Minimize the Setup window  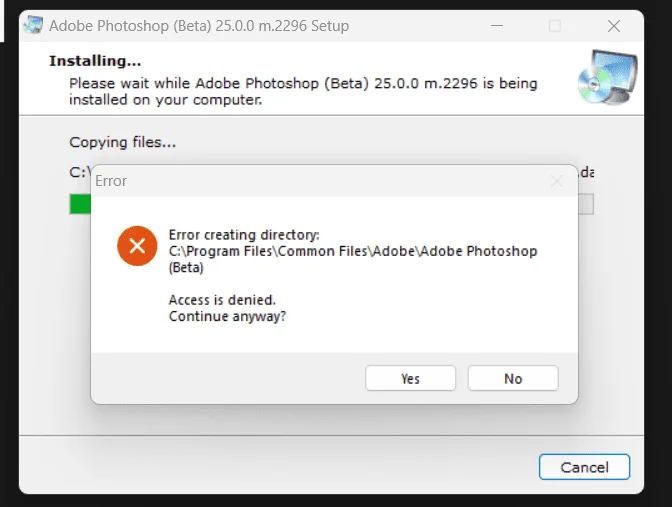(x=497, y=26)
